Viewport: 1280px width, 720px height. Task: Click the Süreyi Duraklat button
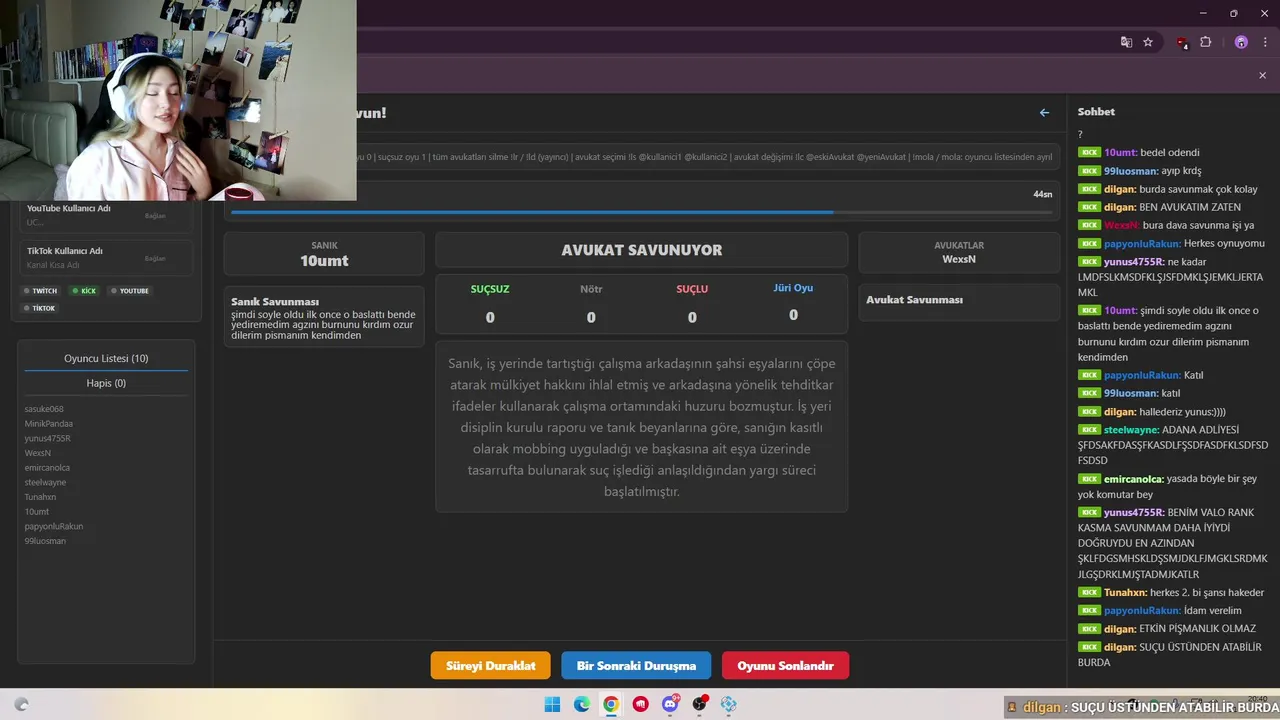point(491,665)
